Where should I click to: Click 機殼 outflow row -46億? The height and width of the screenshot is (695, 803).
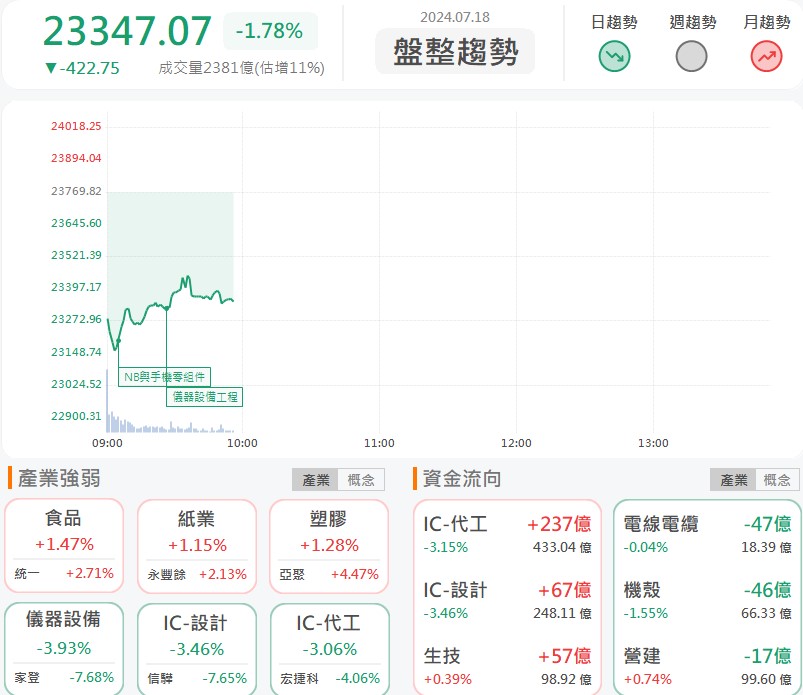pyautogui.click(x=707, y=600)
